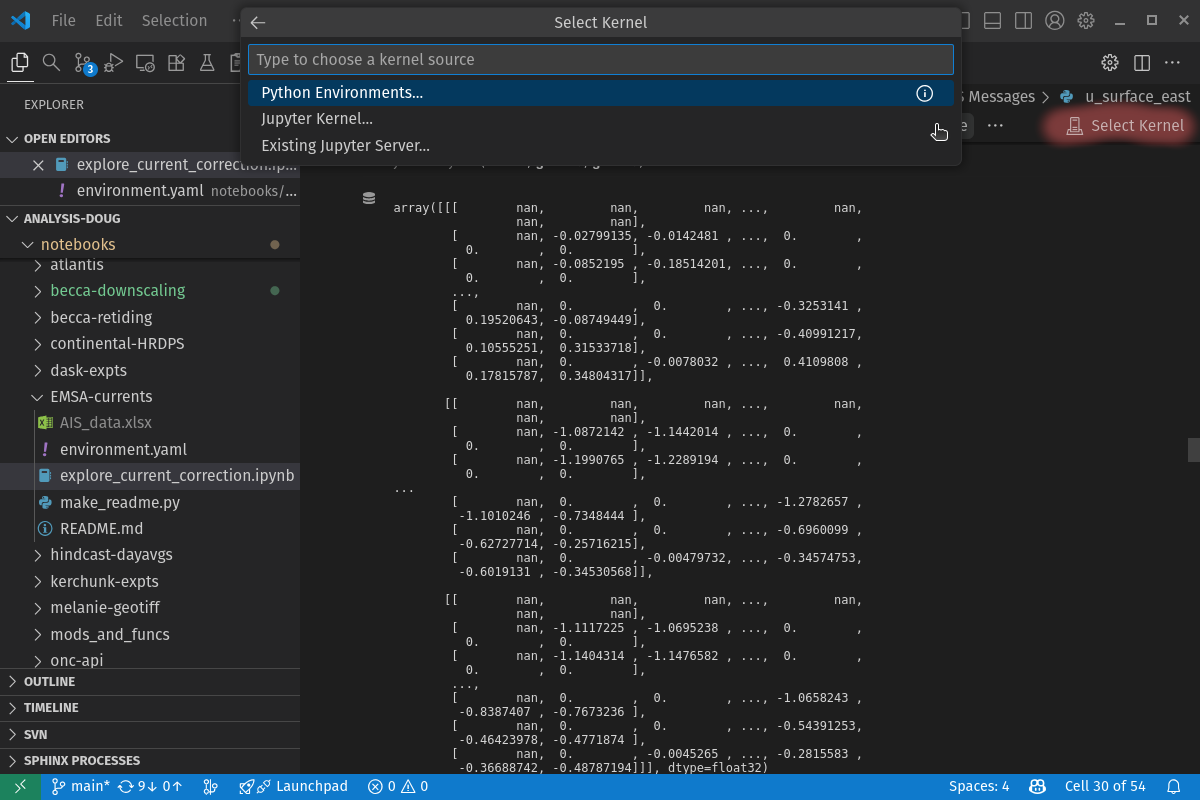
Task: Synchronize changes 9 down 0 up
Action: point(150,786)
